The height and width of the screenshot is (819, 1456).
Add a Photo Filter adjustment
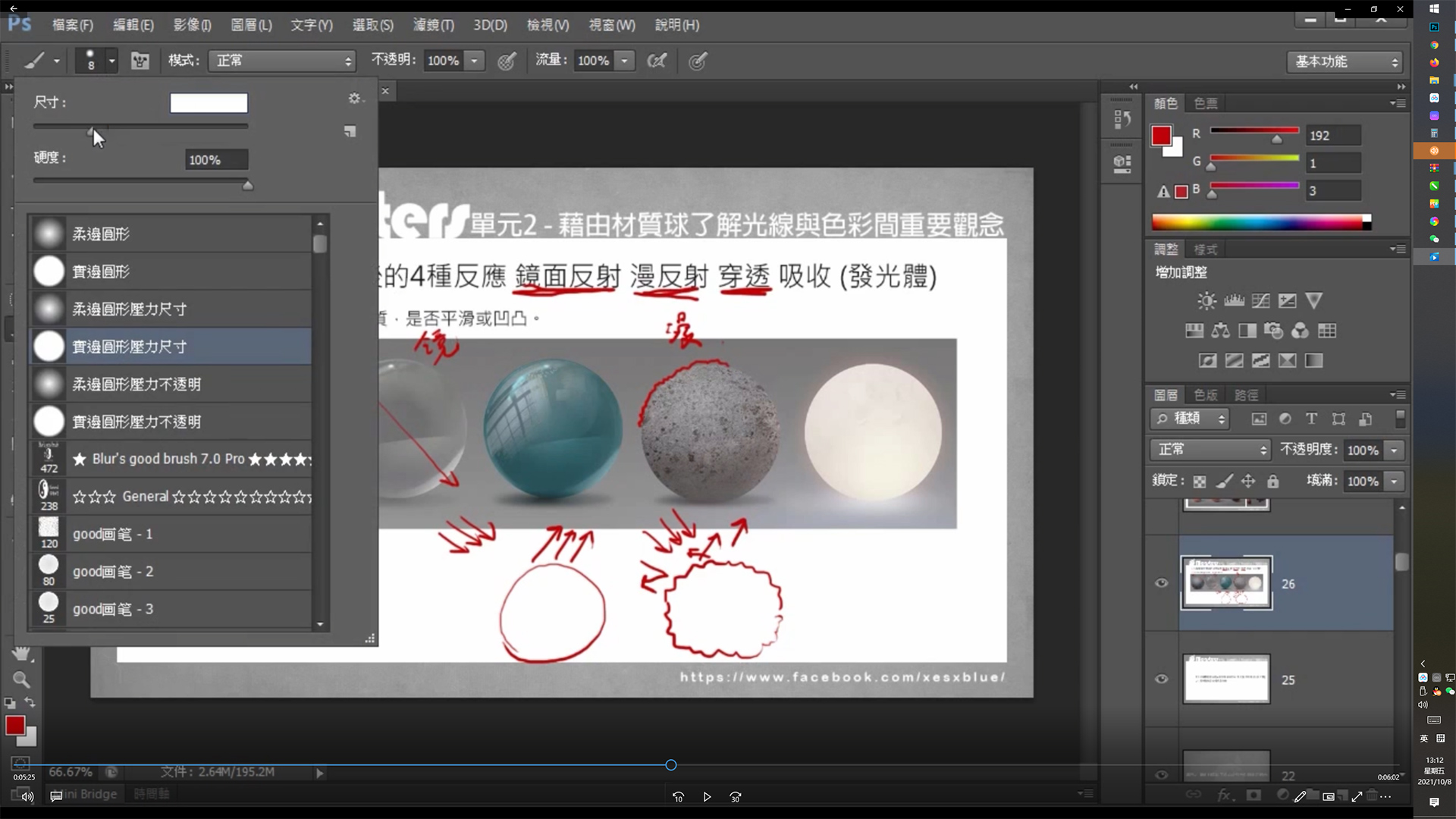[1274, 331]
